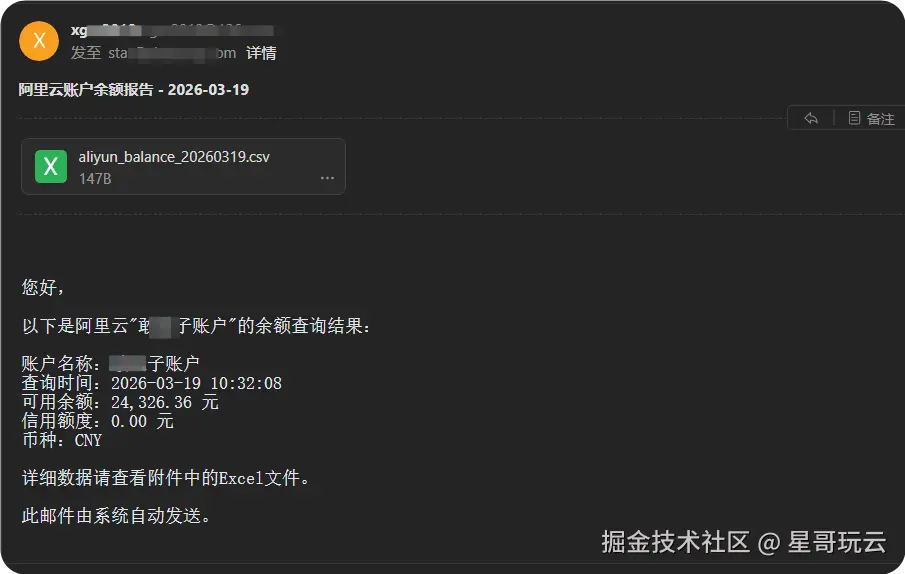Click the reply arrow icon

811,118
